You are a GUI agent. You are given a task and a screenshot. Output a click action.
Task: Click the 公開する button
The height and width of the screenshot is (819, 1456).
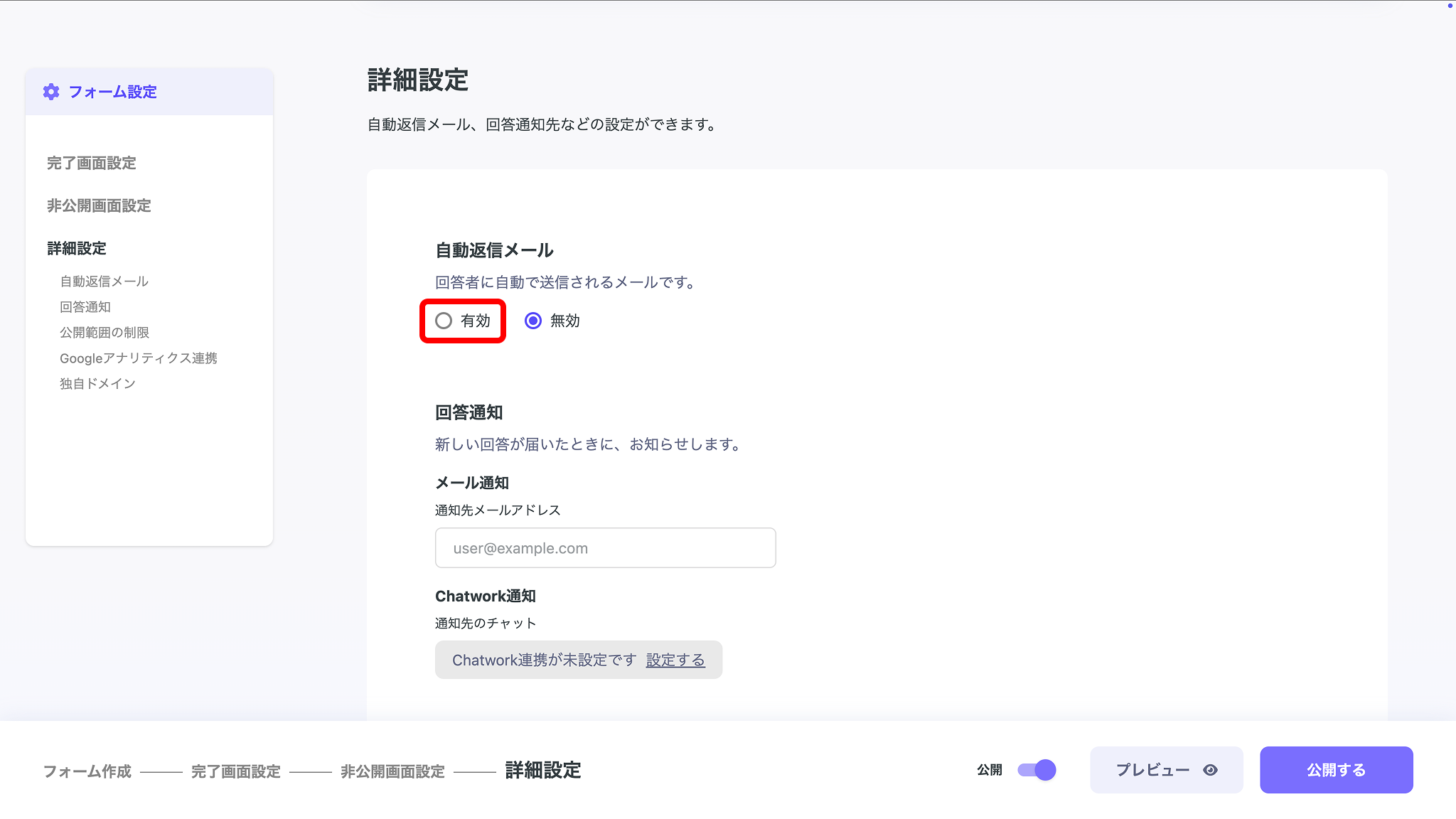pyautogui.click(x=1336, y=769)
